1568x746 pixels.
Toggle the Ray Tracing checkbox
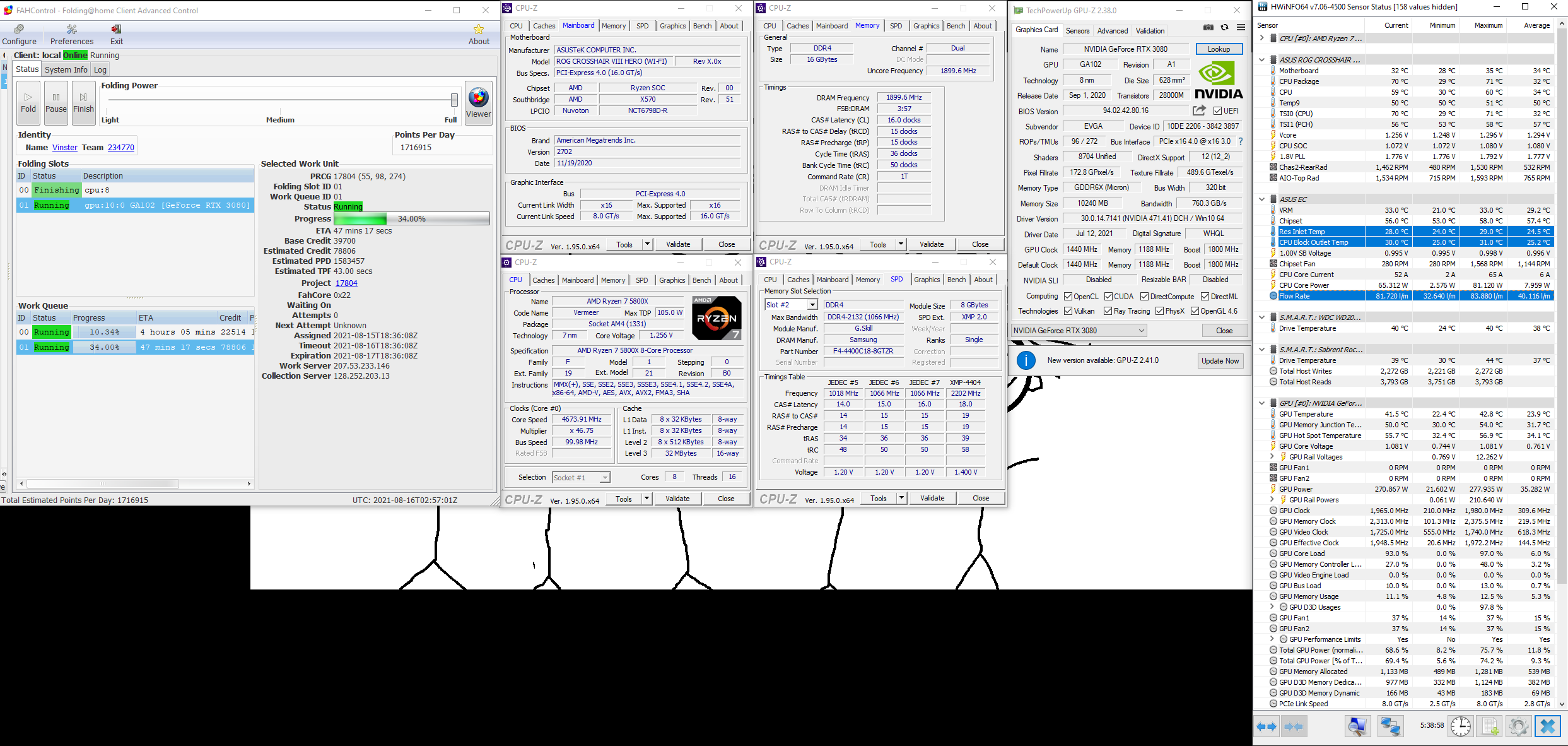[1108, 311]
